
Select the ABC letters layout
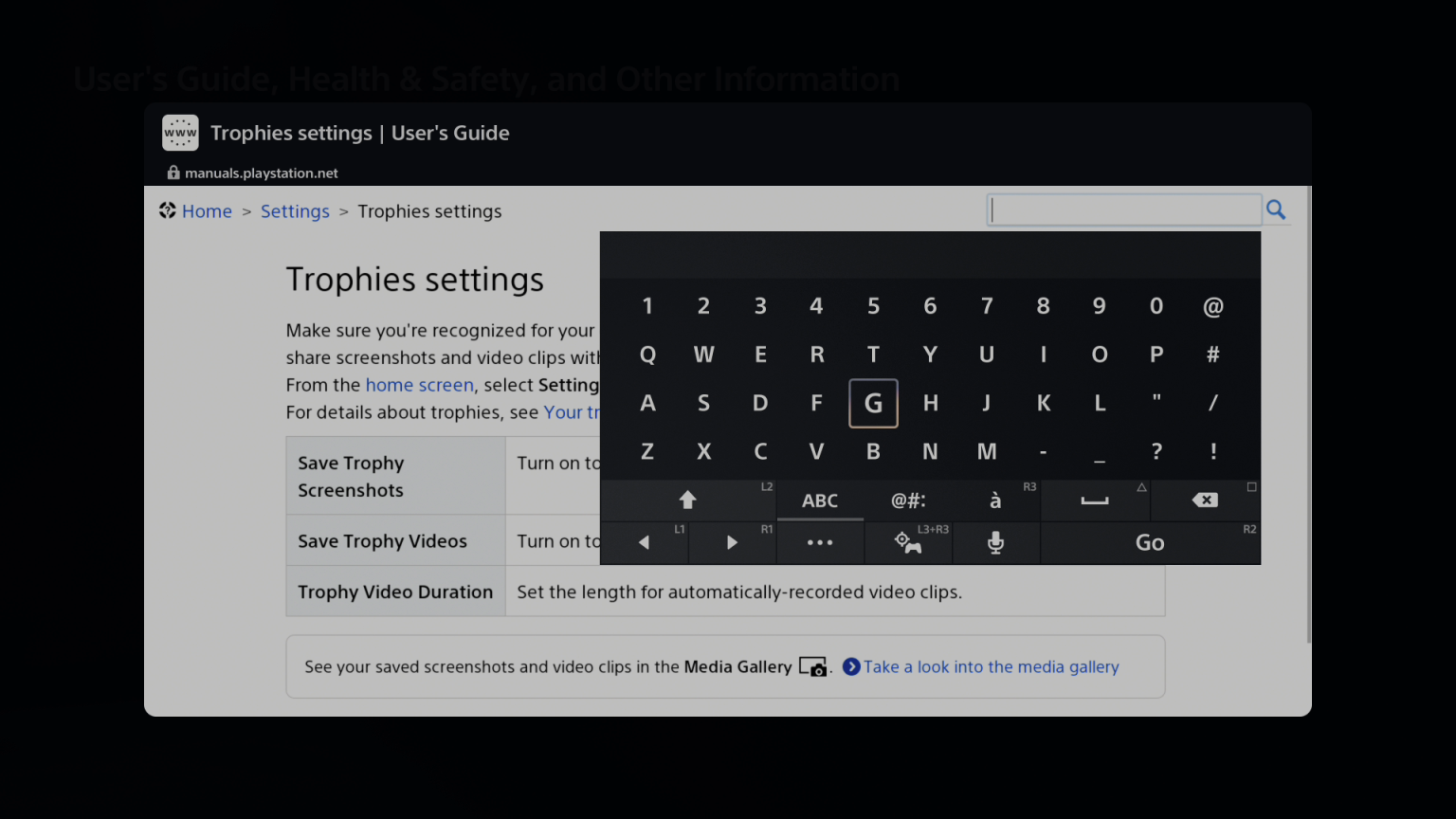click(x=820, y=500)
